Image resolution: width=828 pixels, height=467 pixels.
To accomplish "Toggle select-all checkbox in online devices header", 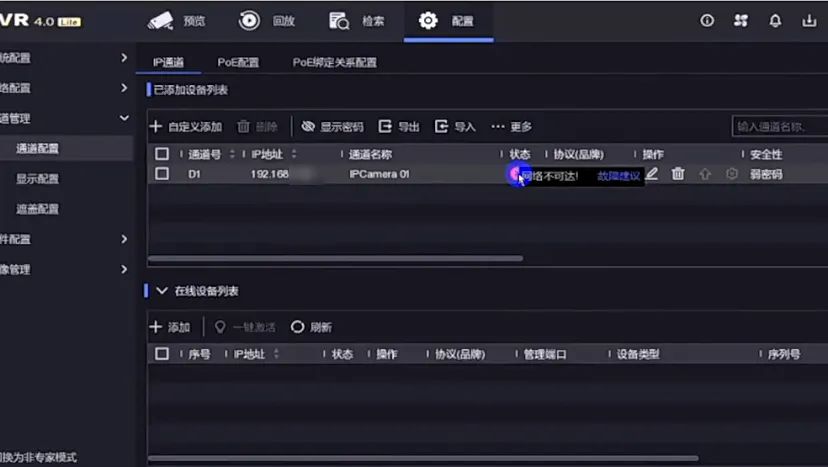I will point(162,354).
